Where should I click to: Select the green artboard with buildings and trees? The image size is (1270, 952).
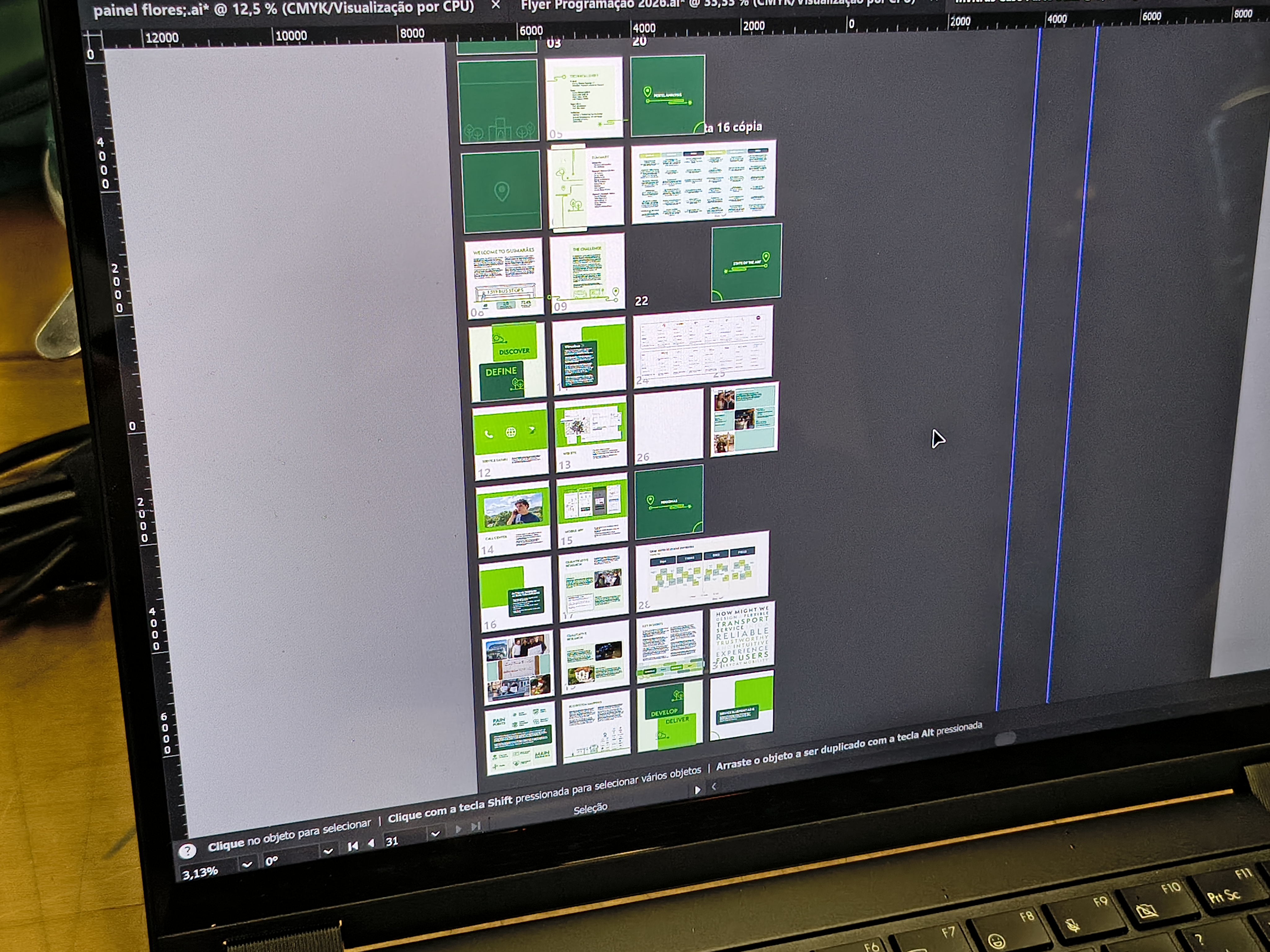click(x=499, y=102)
